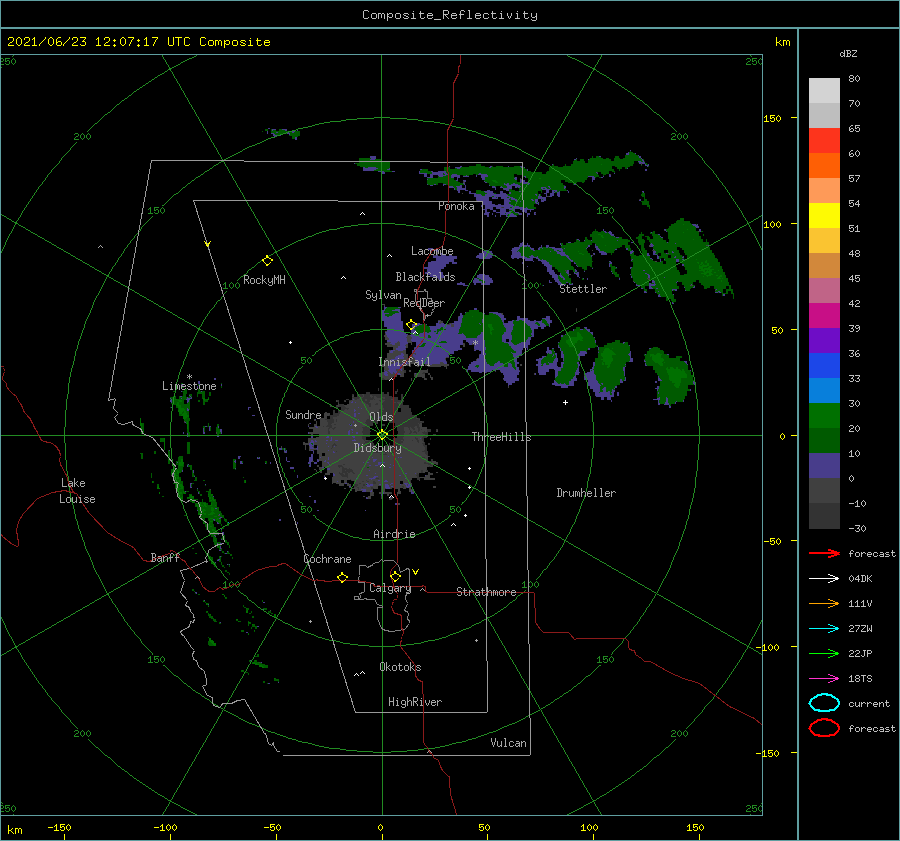Image resolution: width=900 pixels, height=841 pixels.
Task: Select the 80 dBZ light gray swatch
Action: pyautogui.click(x=824, y=90)
